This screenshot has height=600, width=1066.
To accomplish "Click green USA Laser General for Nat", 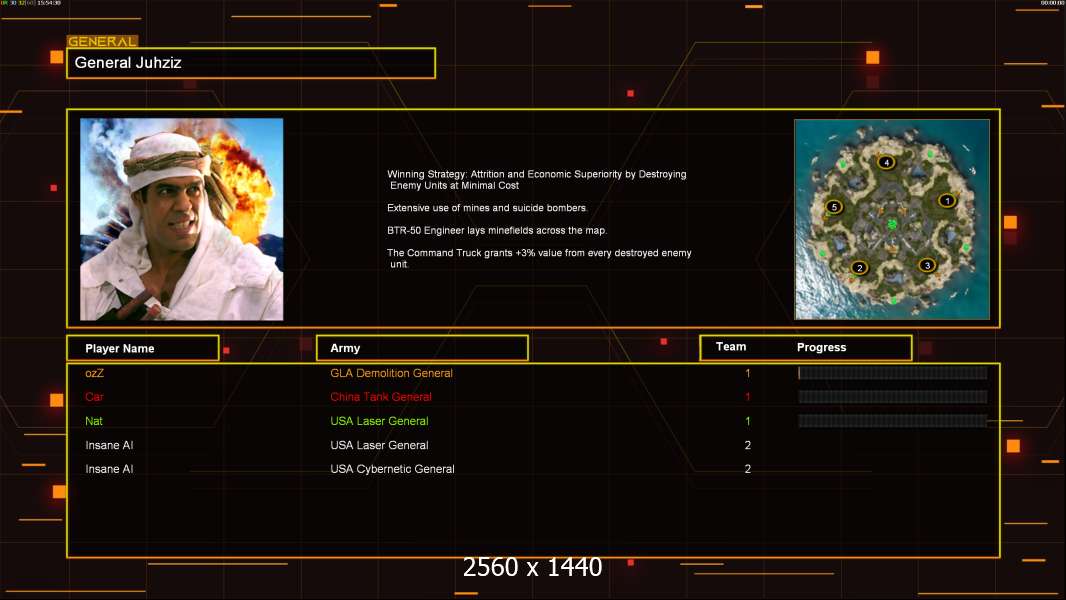I will 379,421.
